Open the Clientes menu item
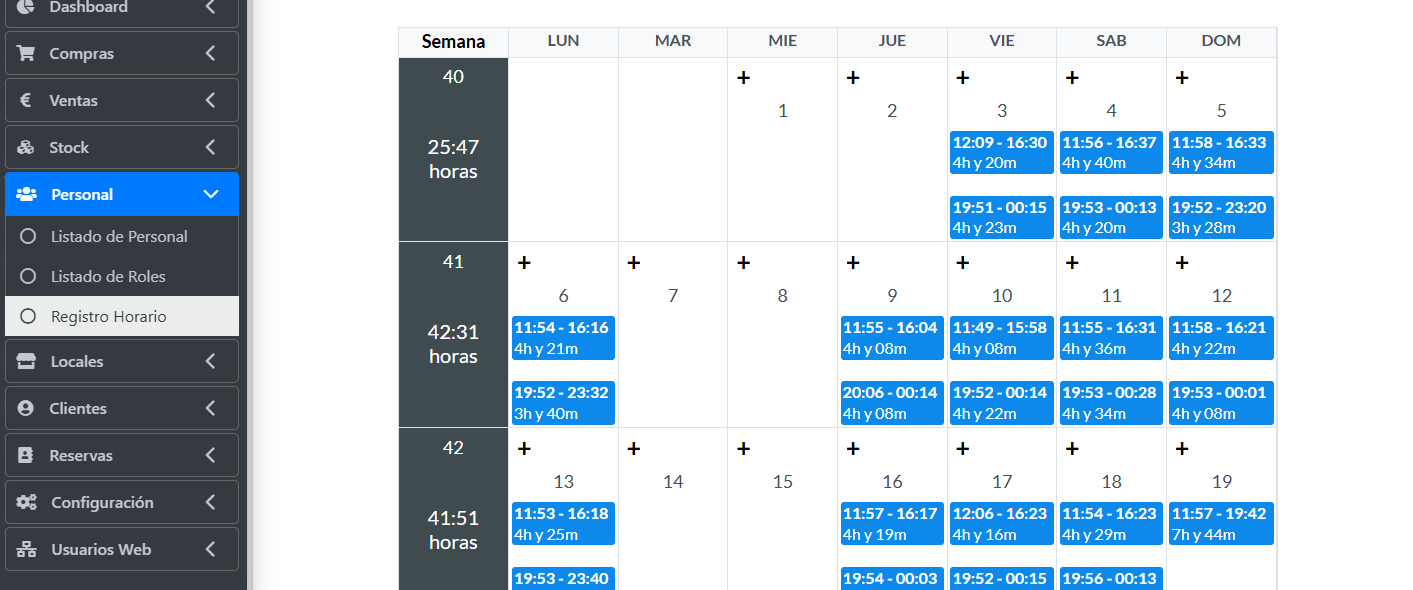 click(78, 408)
